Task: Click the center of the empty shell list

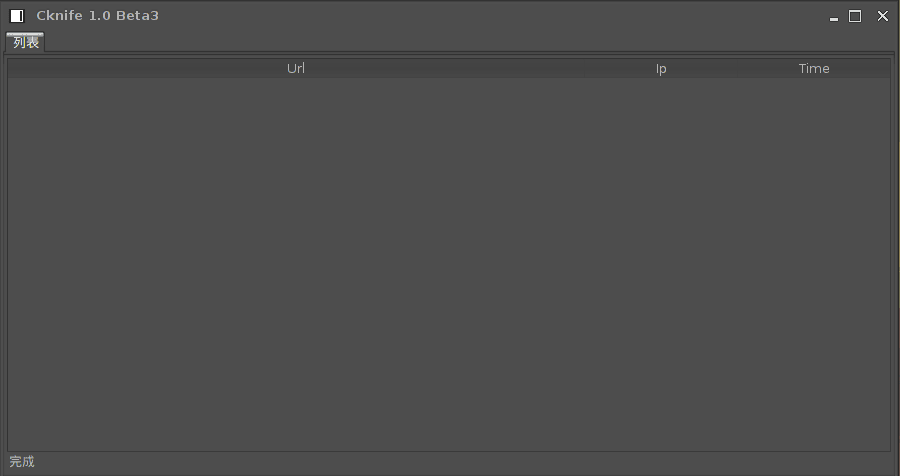Action: point(449,264)
